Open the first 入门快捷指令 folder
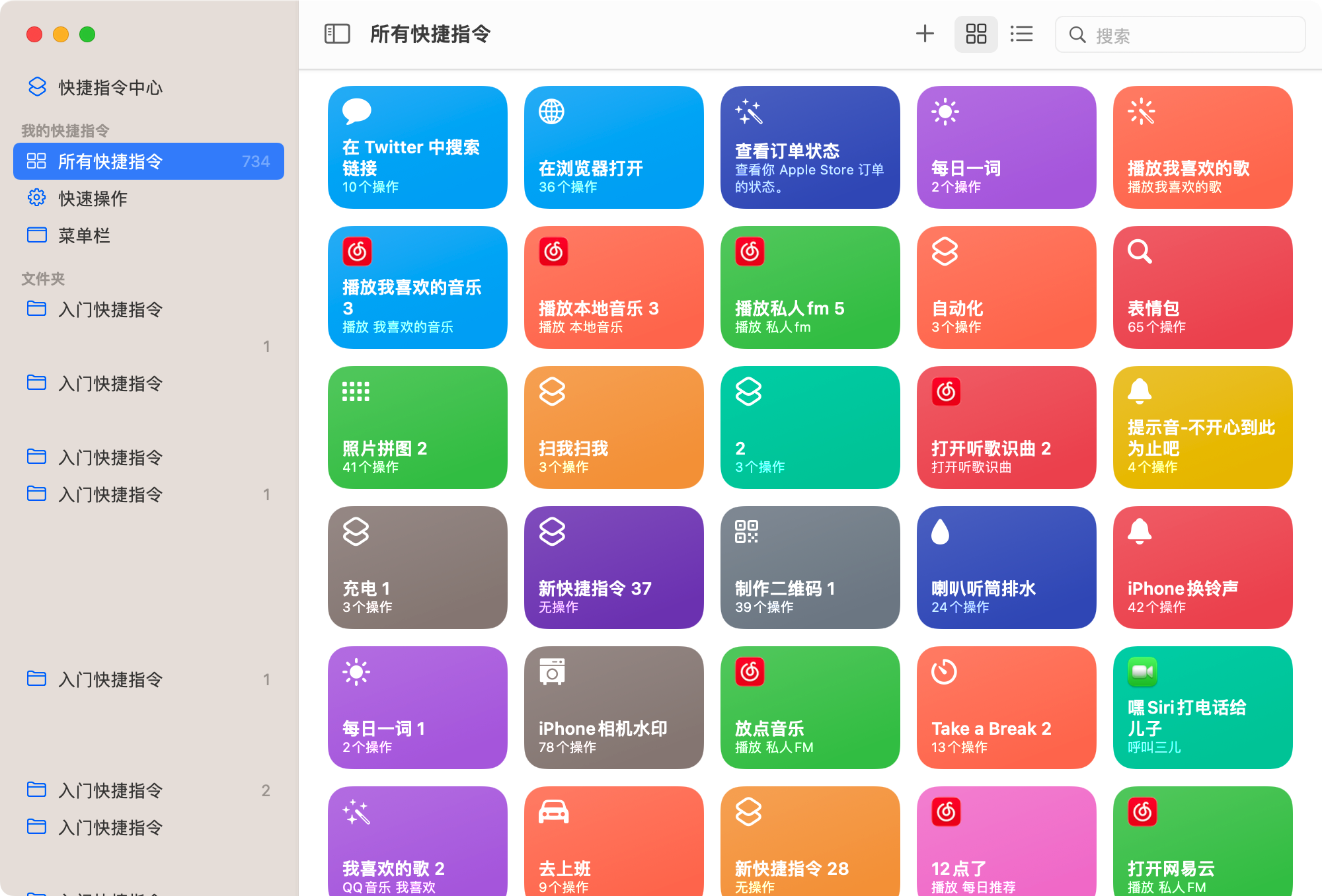 (110, 309)
